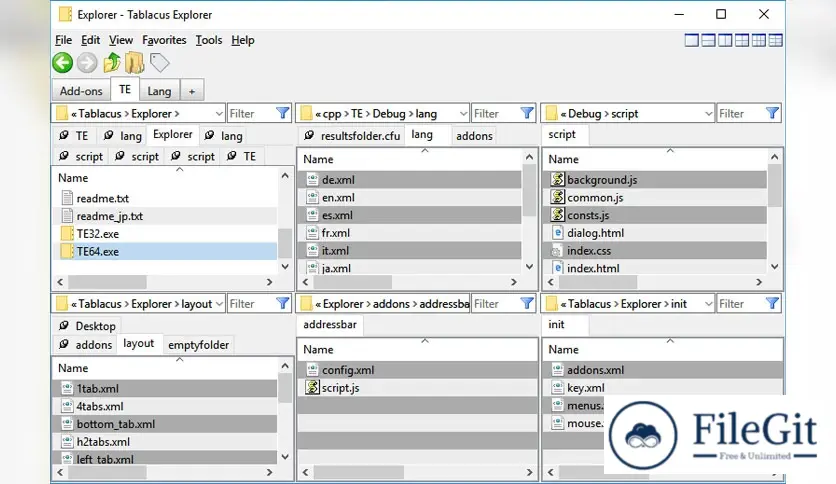Select readme_jp.txt file
Image resolution: width=836 pixels, height=484 pixels.
click(165, 216)
